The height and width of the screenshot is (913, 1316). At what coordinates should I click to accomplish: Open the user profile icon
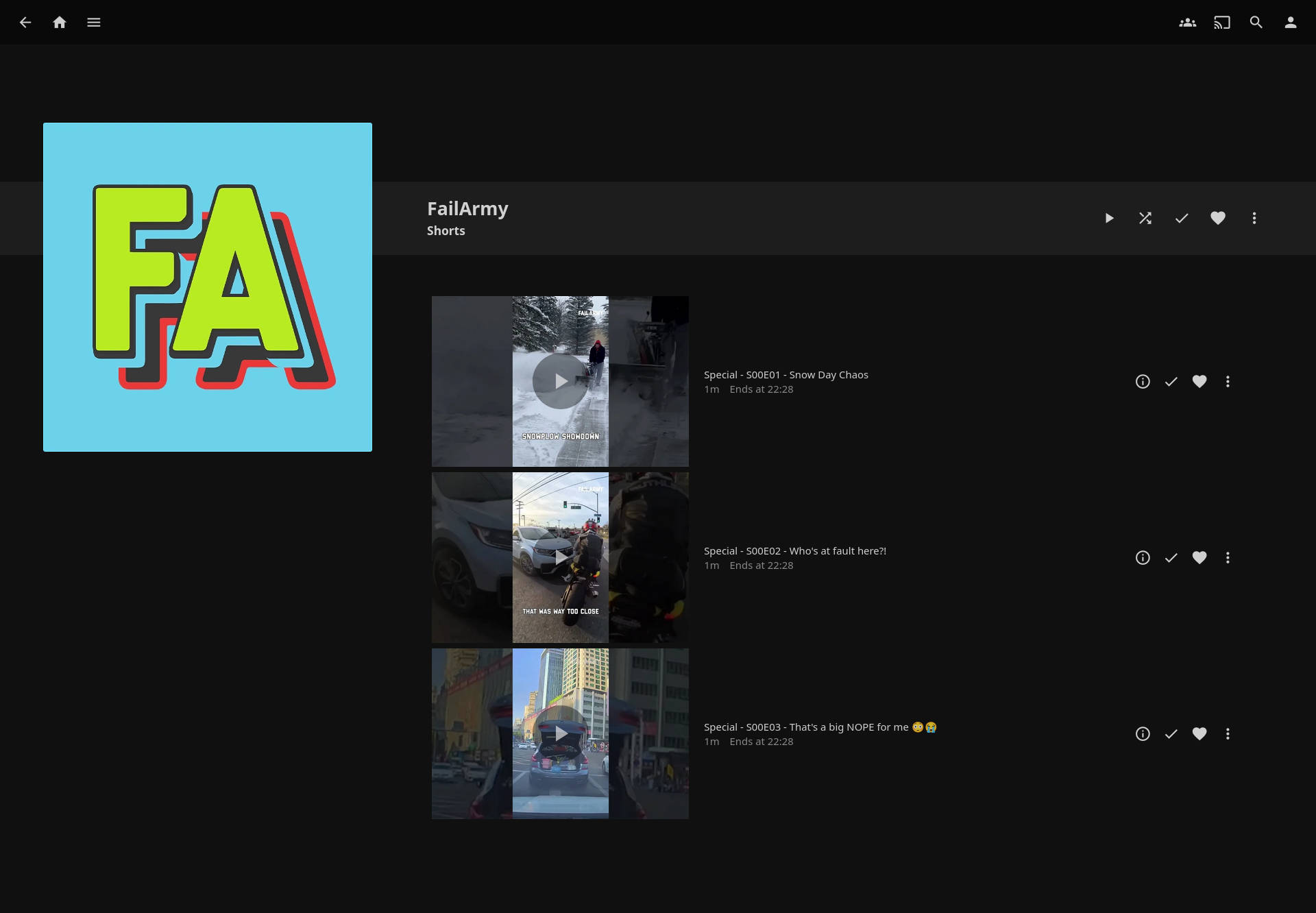click(1290, 23)
